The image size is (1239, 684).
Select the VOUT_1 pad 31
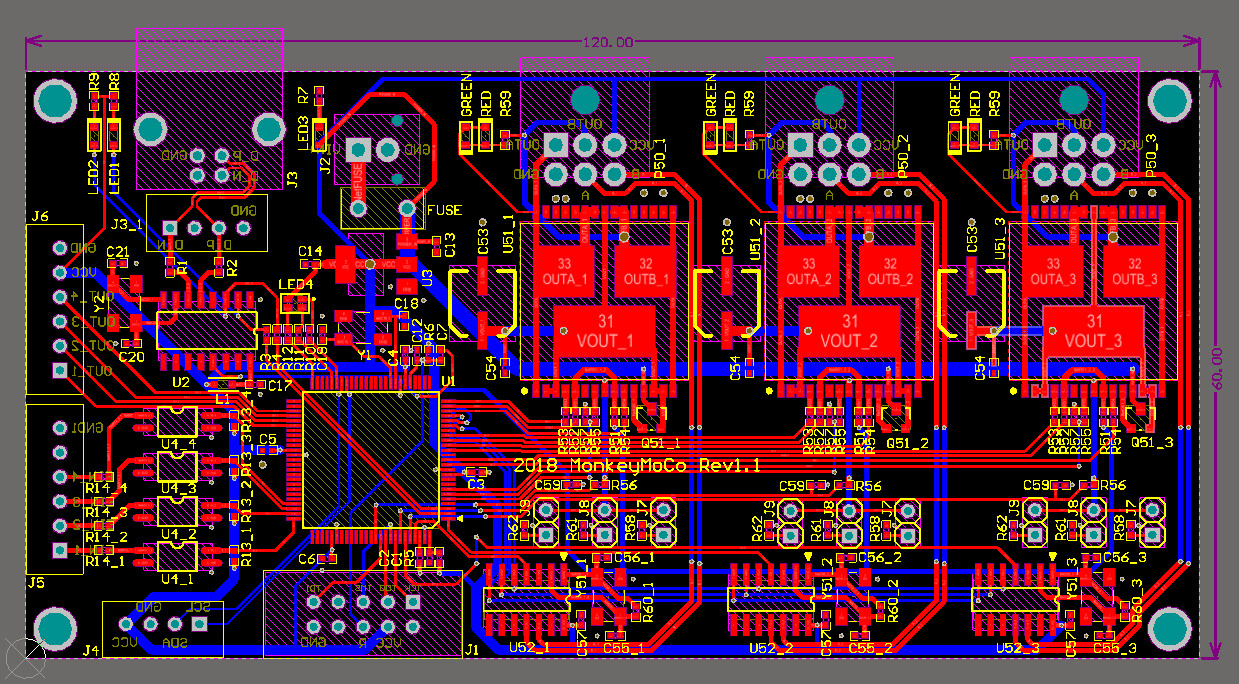click(x=604, y=330)
